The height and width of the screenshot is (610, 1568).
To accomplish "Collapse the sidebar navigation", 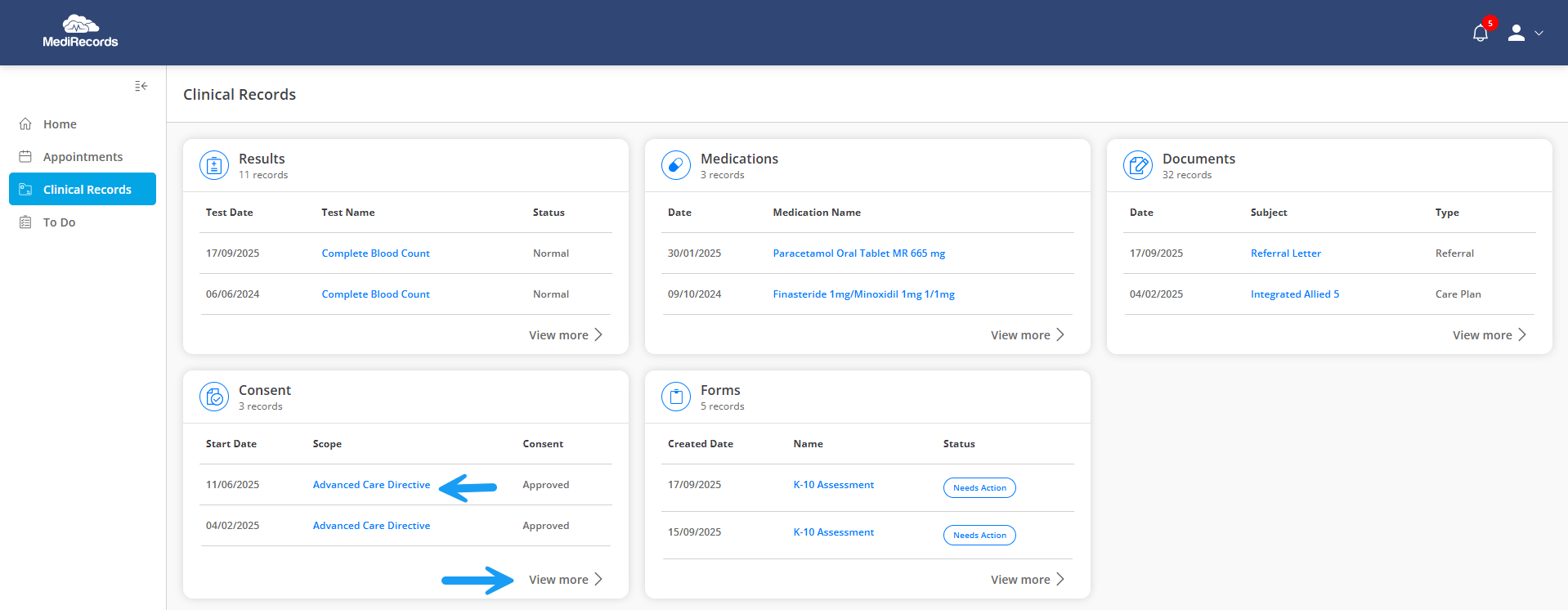I will pyautogui.click(x=141, y=86).
